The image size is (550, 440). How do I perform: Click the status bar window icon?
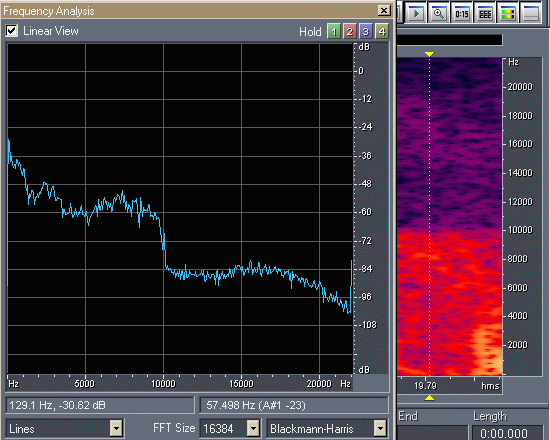pos(531,13)
